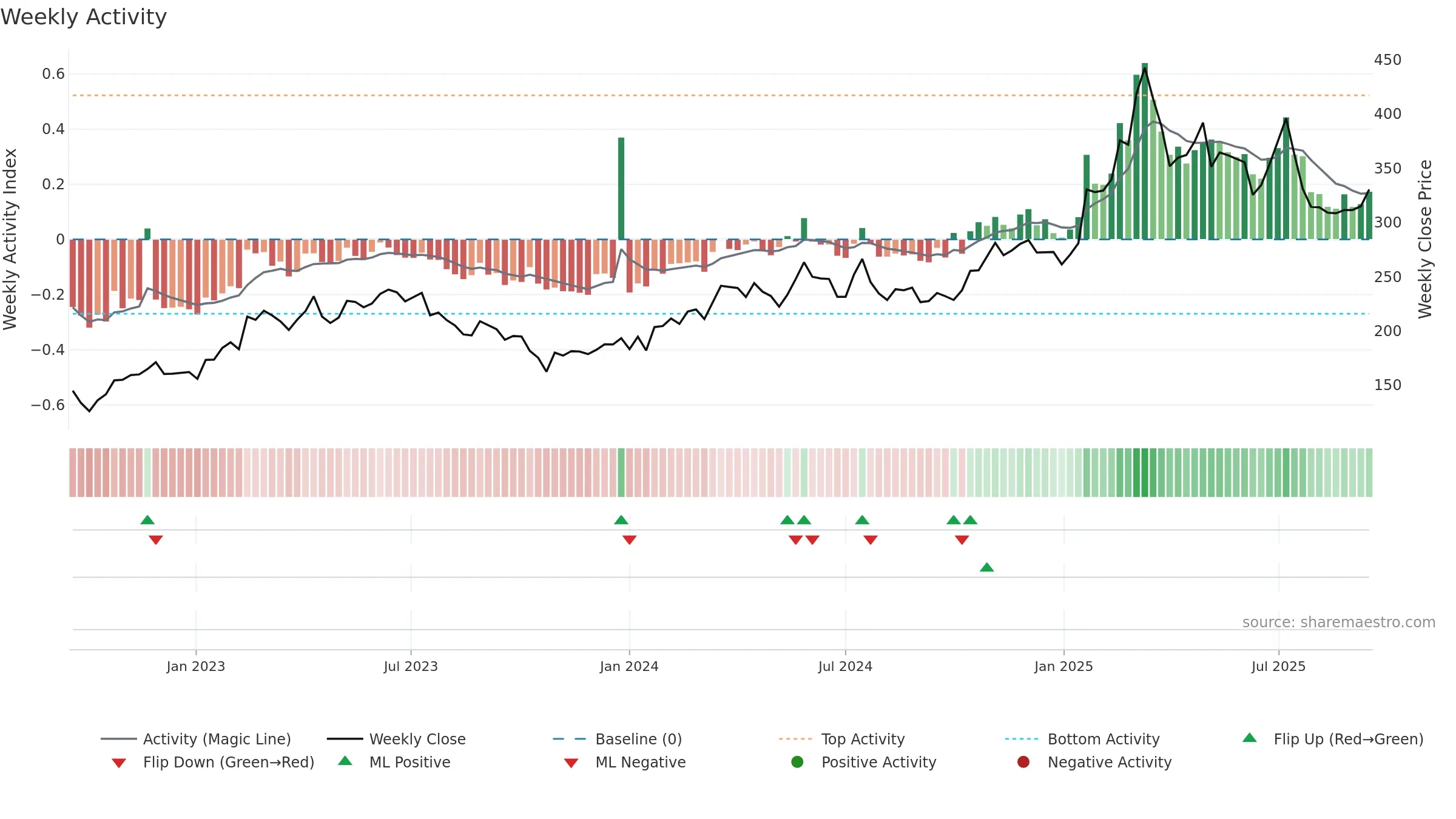The image size is (1456, 819).
Task: Click the 150 price axis tick
Action: (1388, 385)
